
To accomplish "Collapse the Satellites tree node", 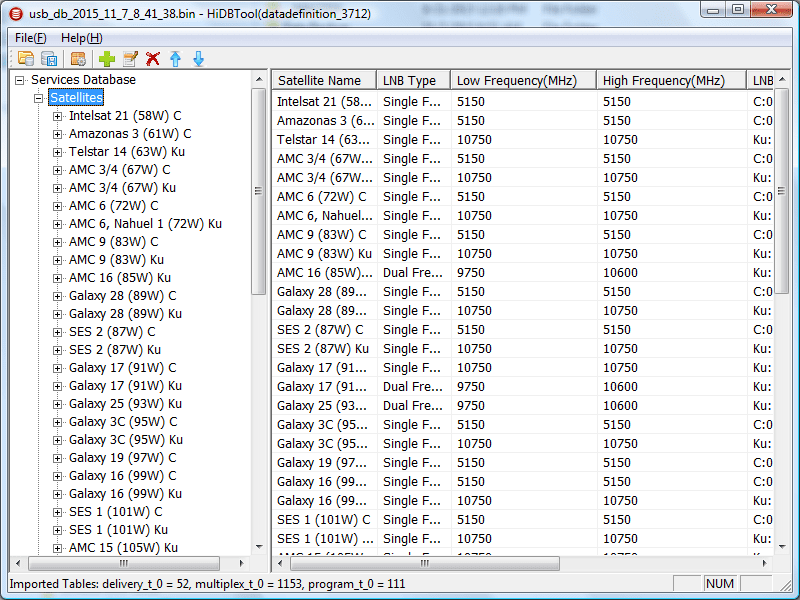I will 39,98.
